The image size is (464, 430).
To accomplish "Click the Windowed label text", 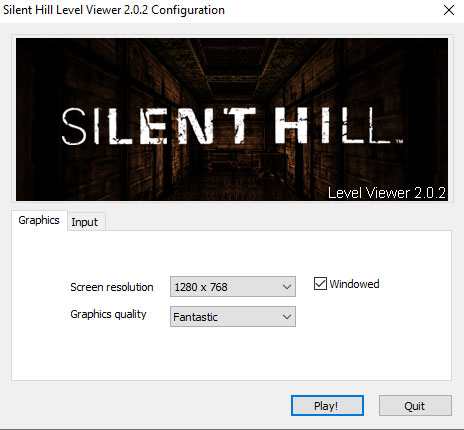I will tap(354, 284).
